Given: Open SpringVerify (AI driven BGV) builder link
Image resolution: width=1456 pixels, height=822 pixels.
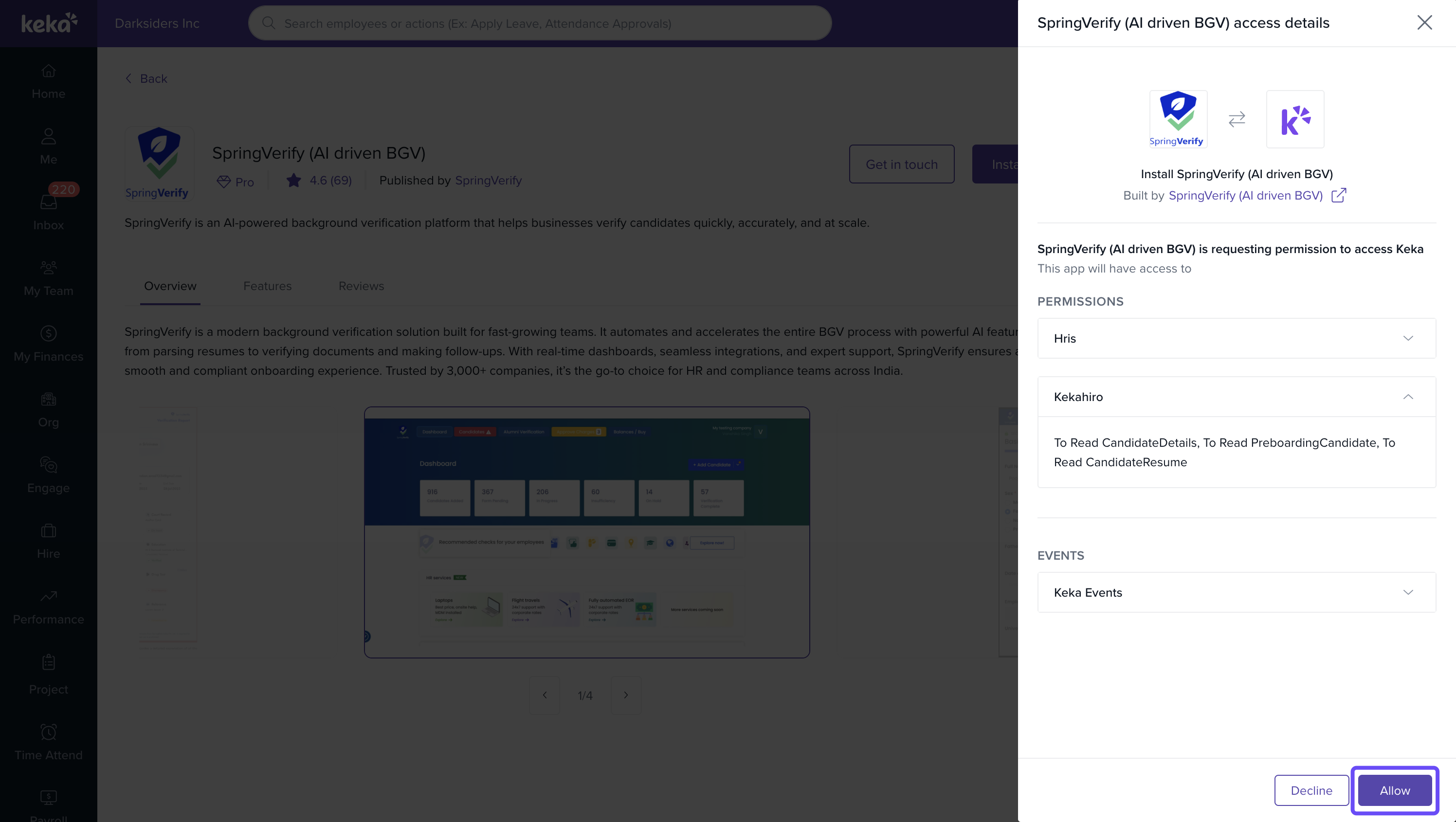Looking at the screenshot, I should point(1245,196).
